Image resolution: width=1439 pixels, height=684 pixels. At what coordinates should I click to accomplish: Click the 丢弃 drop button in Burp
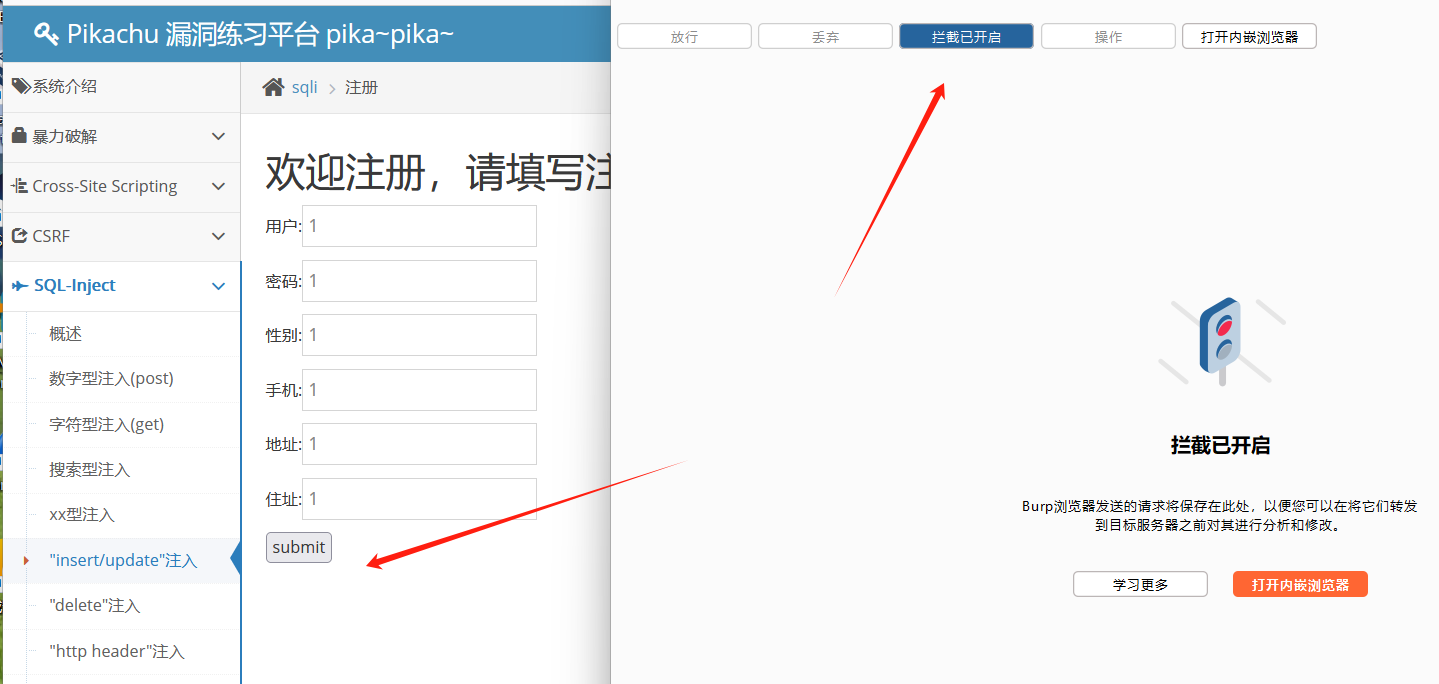click(825, 36)
